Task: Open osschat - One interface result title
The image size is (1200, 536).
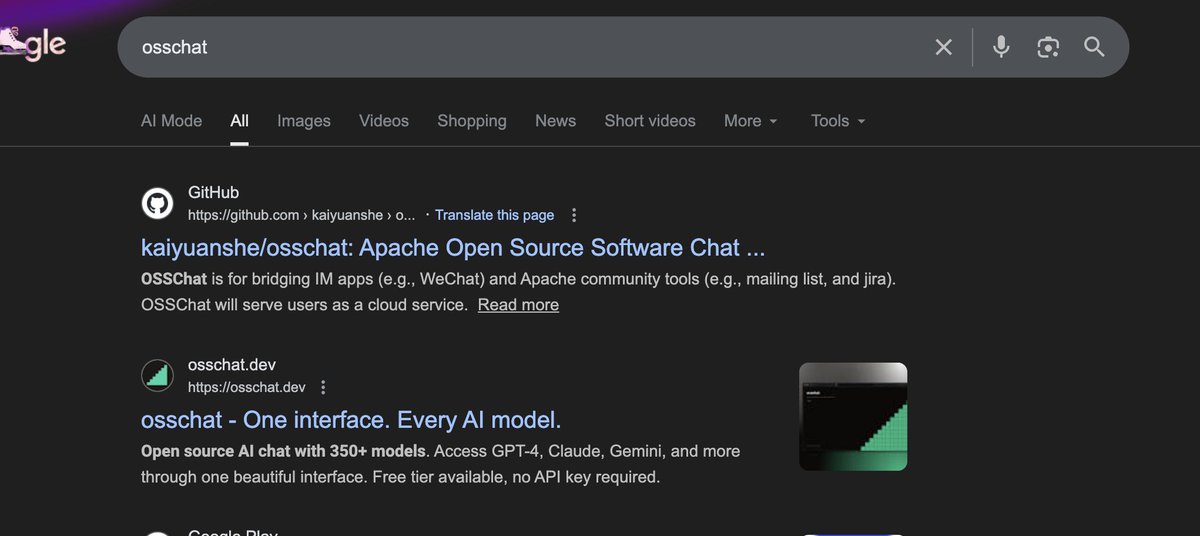Action: coord(351,419)
